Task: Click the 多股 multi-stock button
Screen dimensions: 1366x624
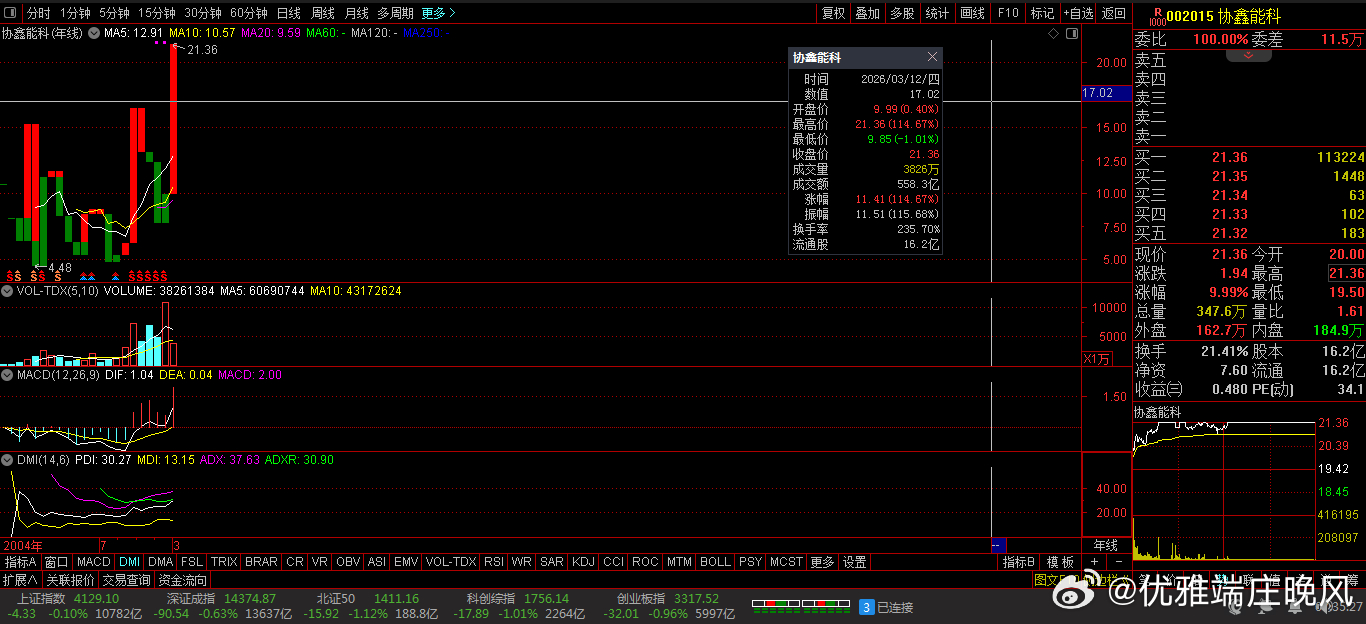Action: click(902, 13)
